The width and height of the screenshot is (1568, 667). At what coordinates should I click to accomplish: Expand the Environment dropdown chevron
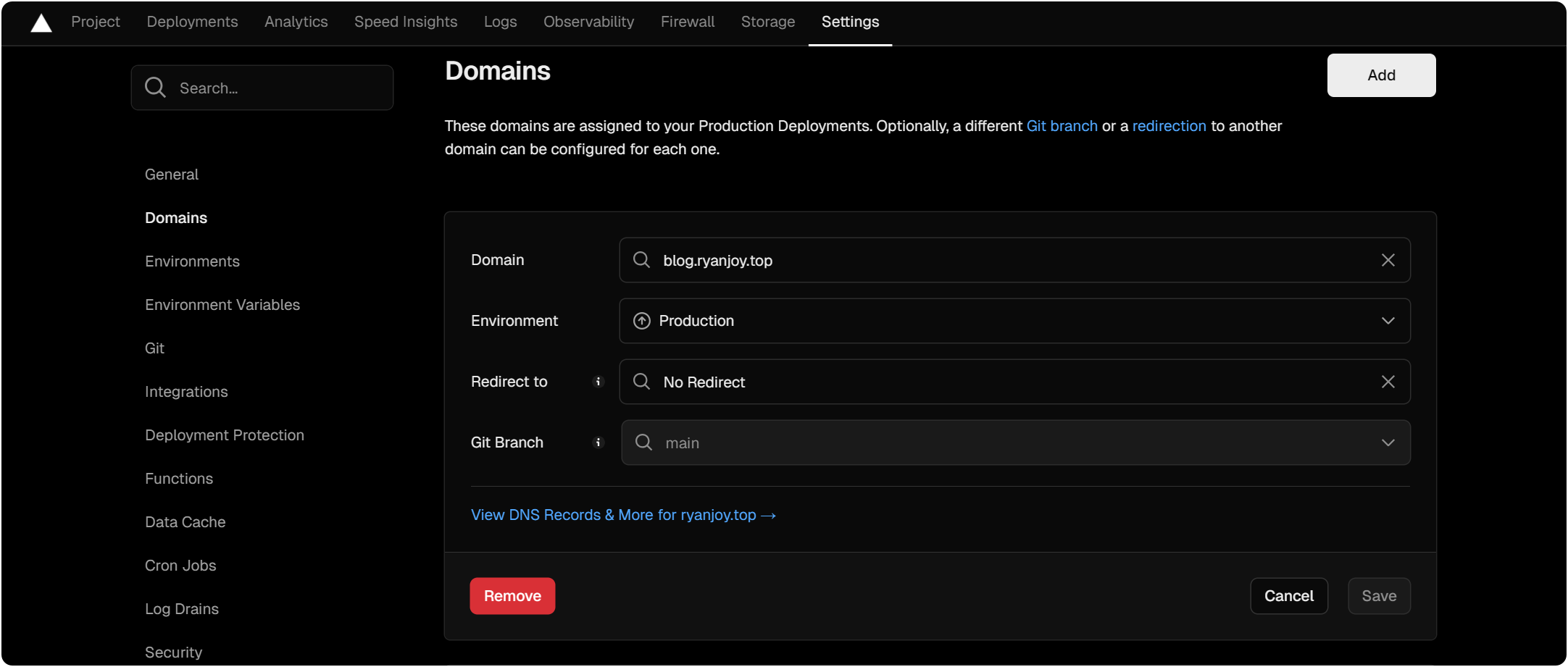[1388, 321]
